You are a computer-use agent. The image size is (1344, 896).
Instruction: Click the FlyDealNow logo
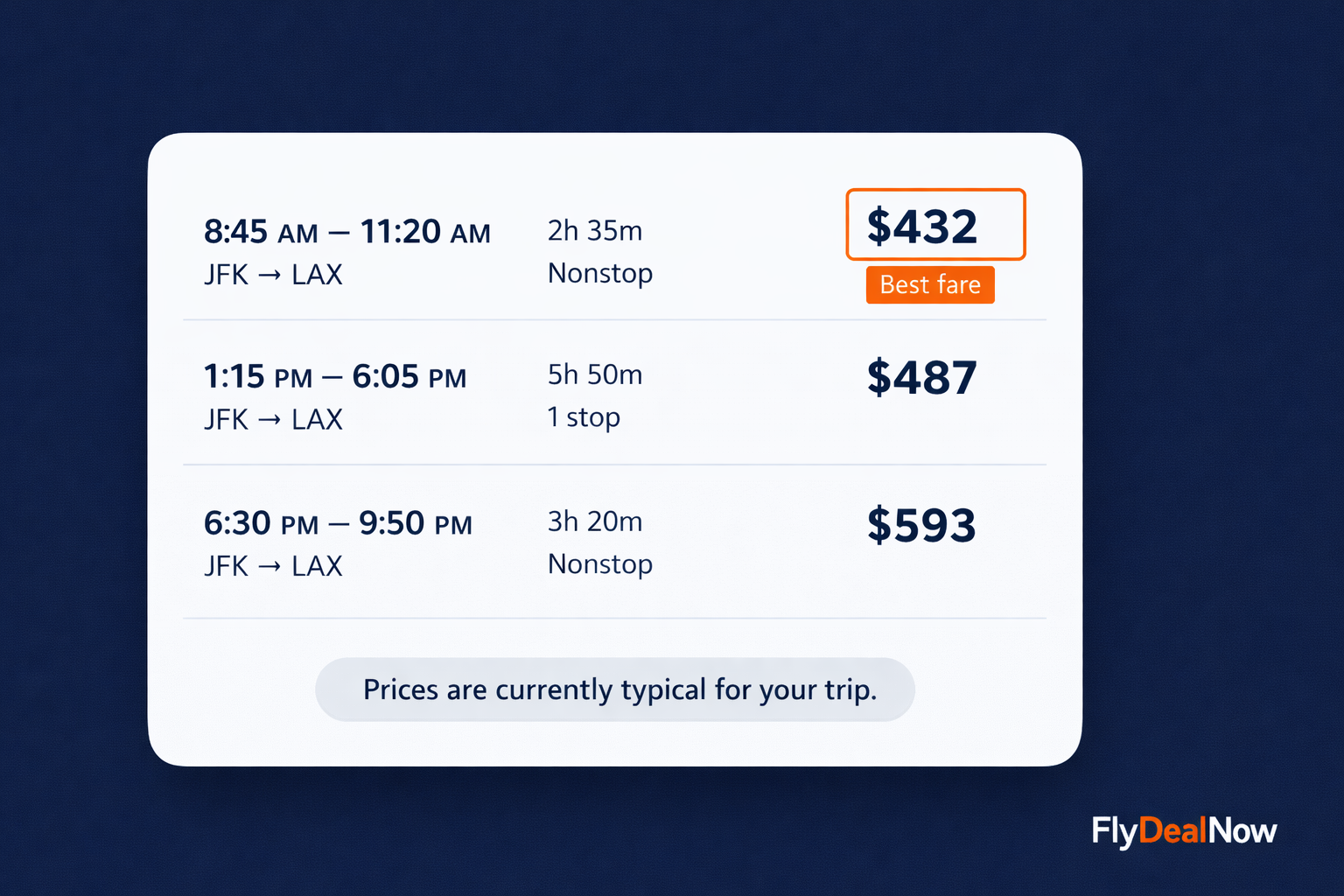1184,830
